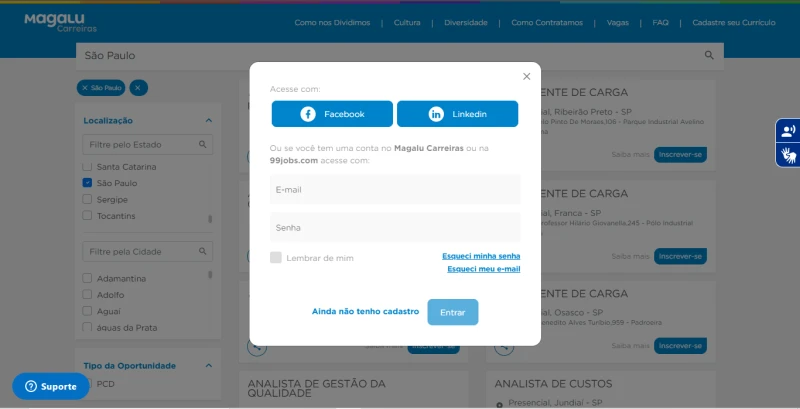Check the Santa Catarina checkbox
Viewport: 800px width, 409px height.
click(87, 167)
